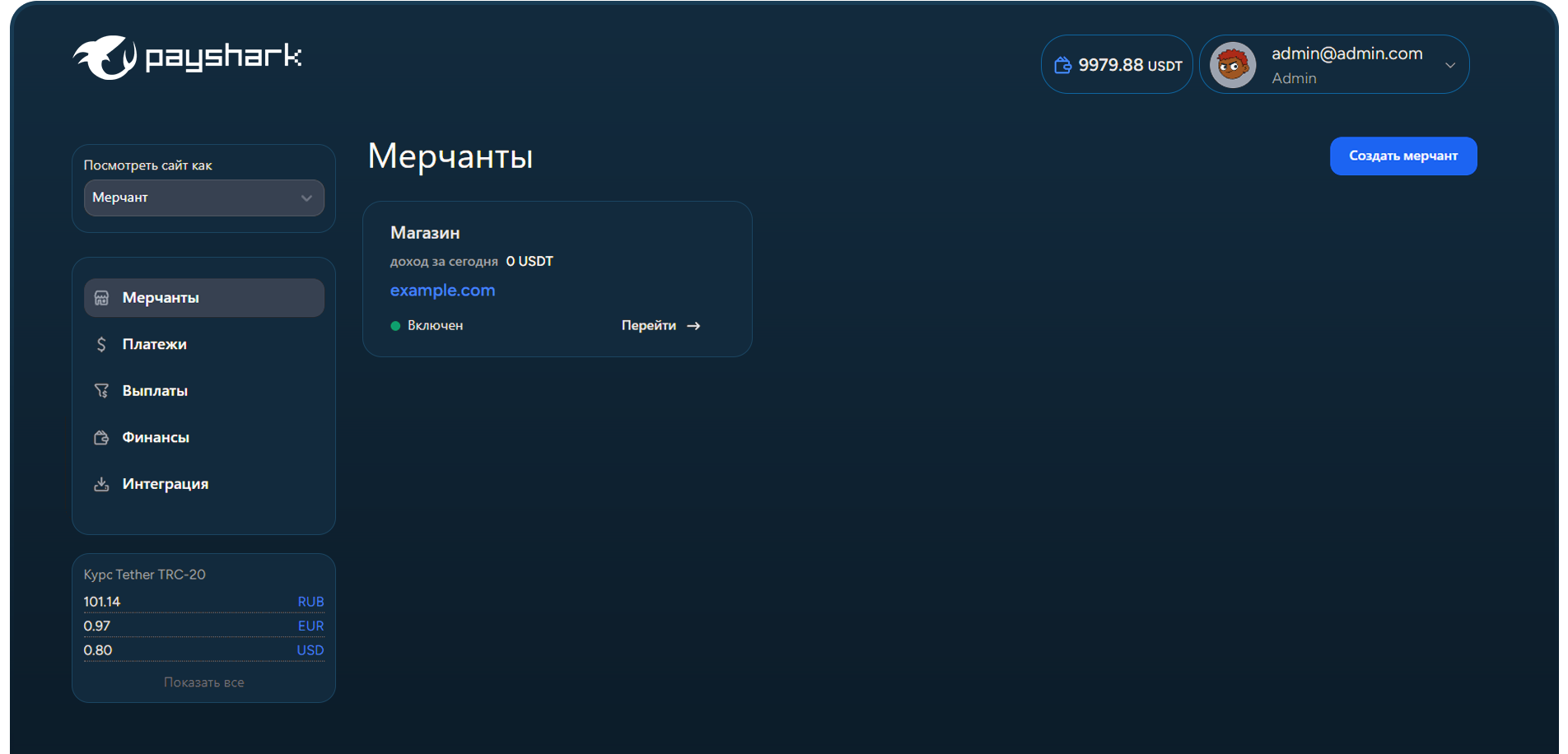1568x754 pixels.
Task: Click the arrow icon beside Перейти
Action: 693,326
